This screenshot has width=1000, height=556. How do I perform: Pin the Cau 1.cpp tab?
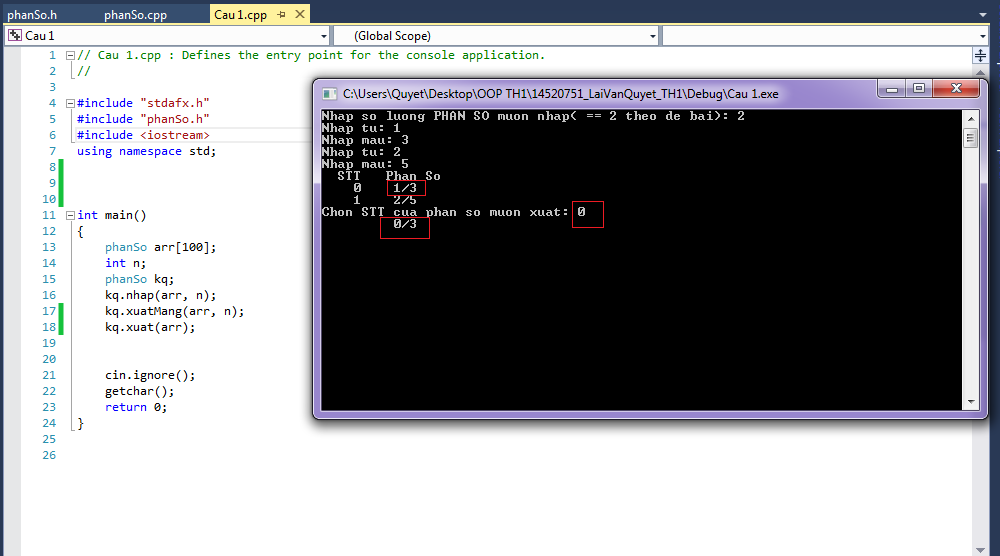pos(281,15)
